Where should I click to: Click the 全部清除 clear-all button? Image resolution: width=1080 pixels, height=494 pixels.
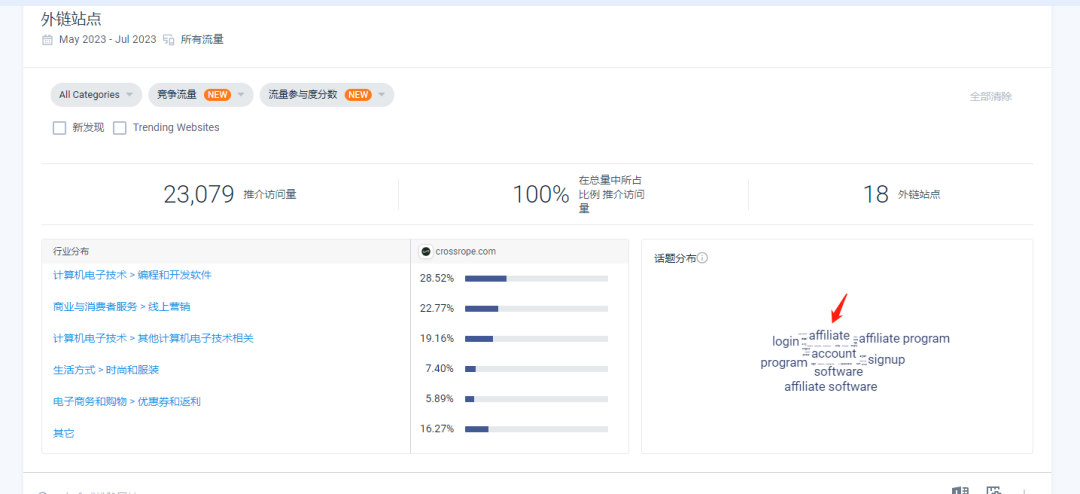(990, 96)
